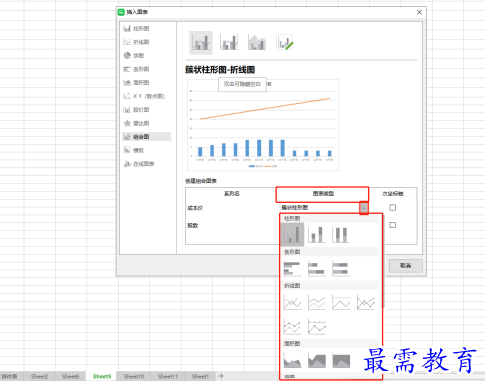The image size is (485, 392).
Task: Switch to the Sheet10 tab
Action: [134, 376]
